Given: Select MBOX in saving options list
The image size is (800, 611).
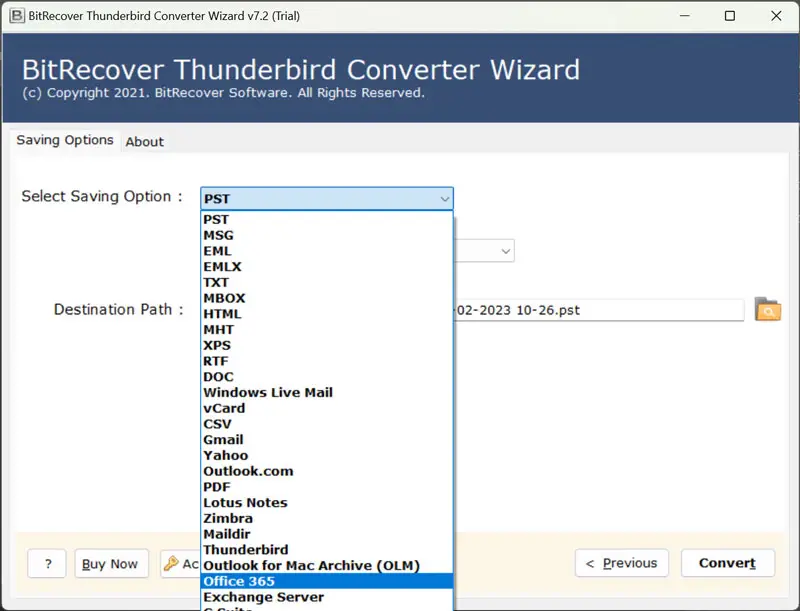Looking at the screenshot, I should (224, 298).
